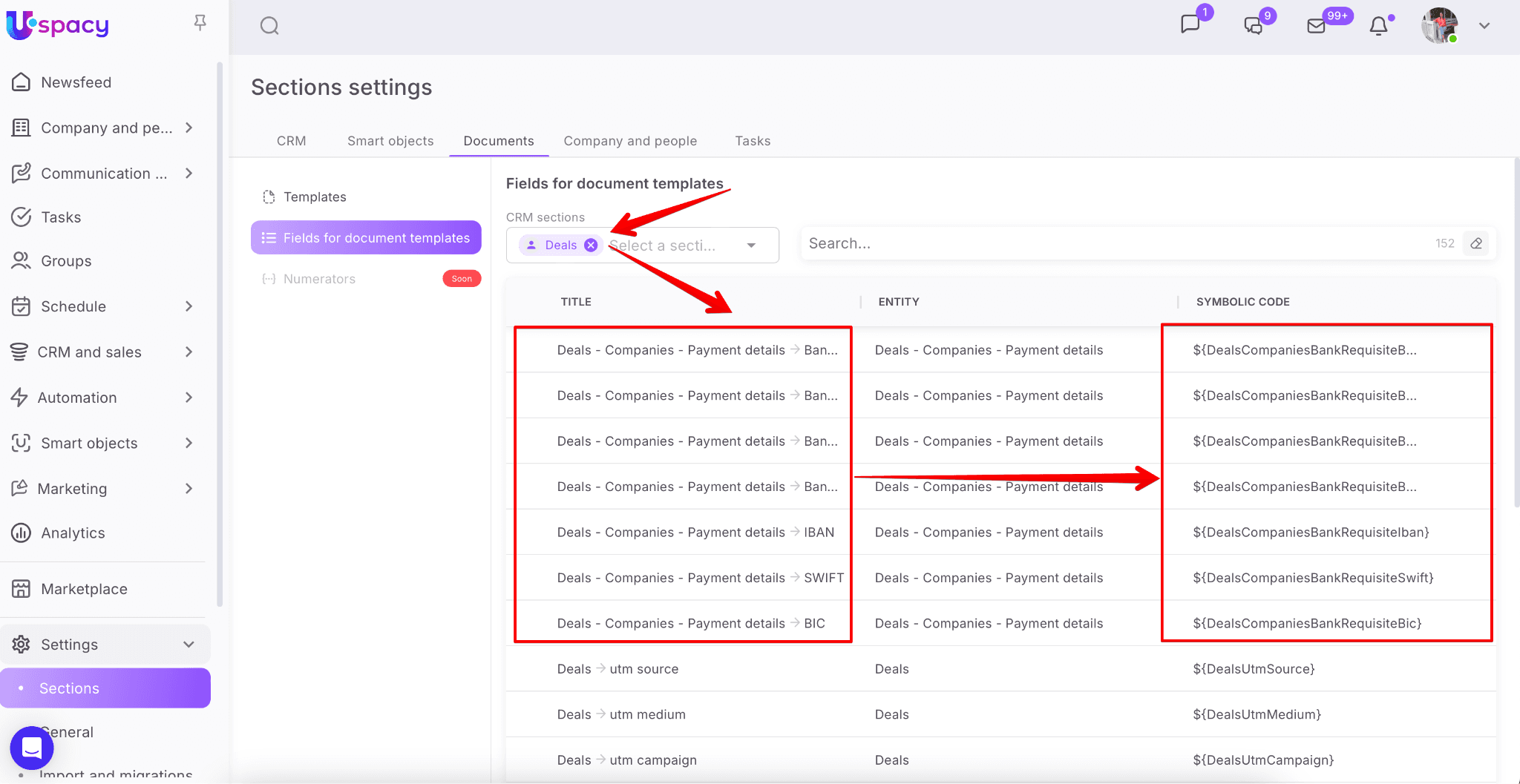Open the support chat widget bubble
The image size is (1520, 784).
pyautogui.click(x=32, y=748)
